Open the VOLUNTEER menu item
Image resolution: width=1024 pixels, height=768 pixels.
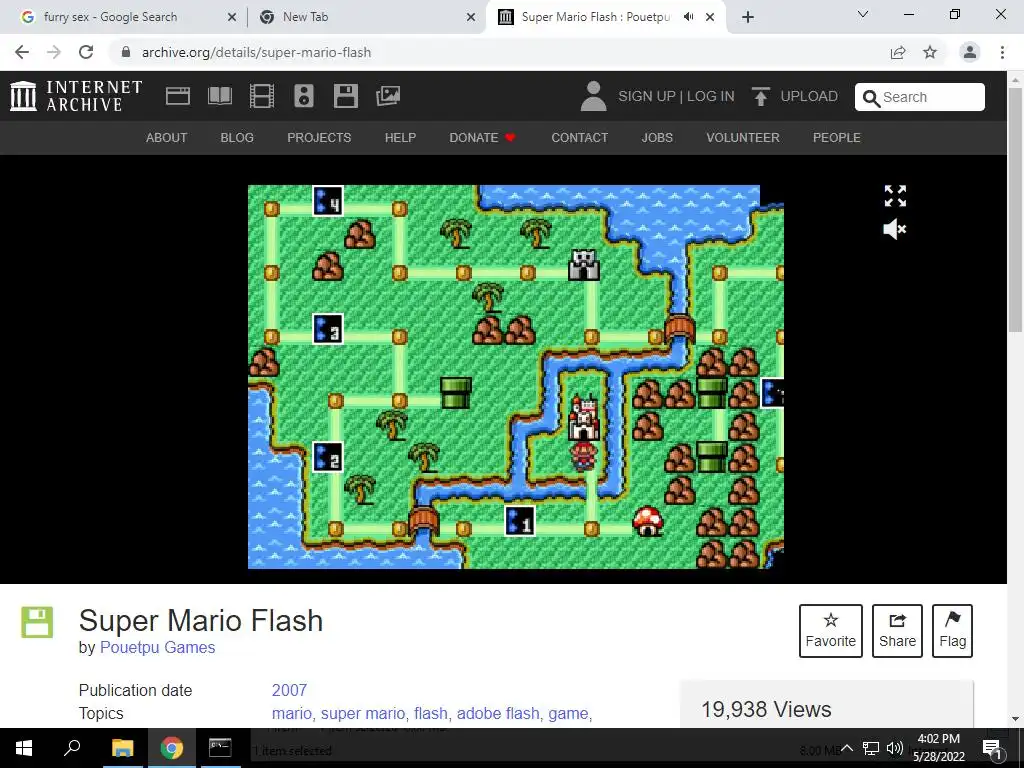point(743,138)
